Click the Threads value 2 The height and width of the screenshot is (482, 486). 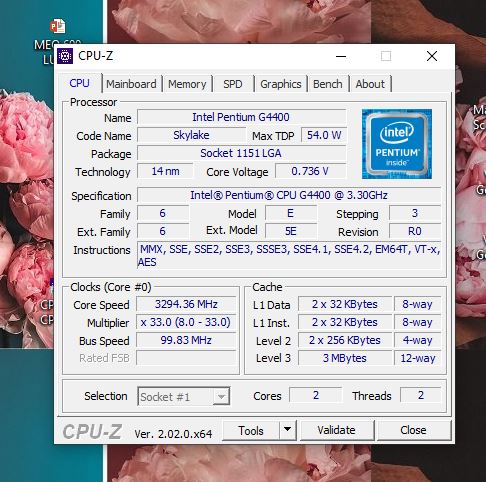tap(421, 395)
